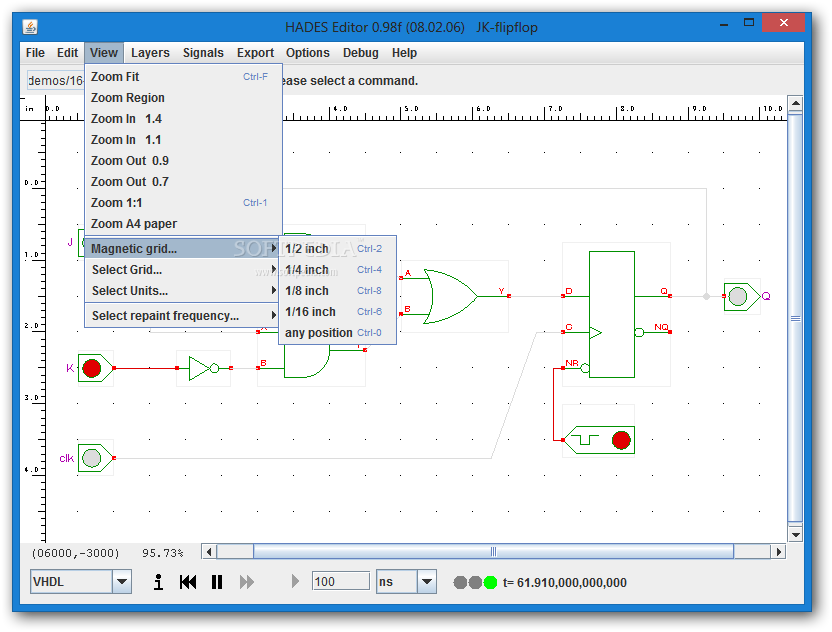Click the Q wire junction dot

click(706, 296)
